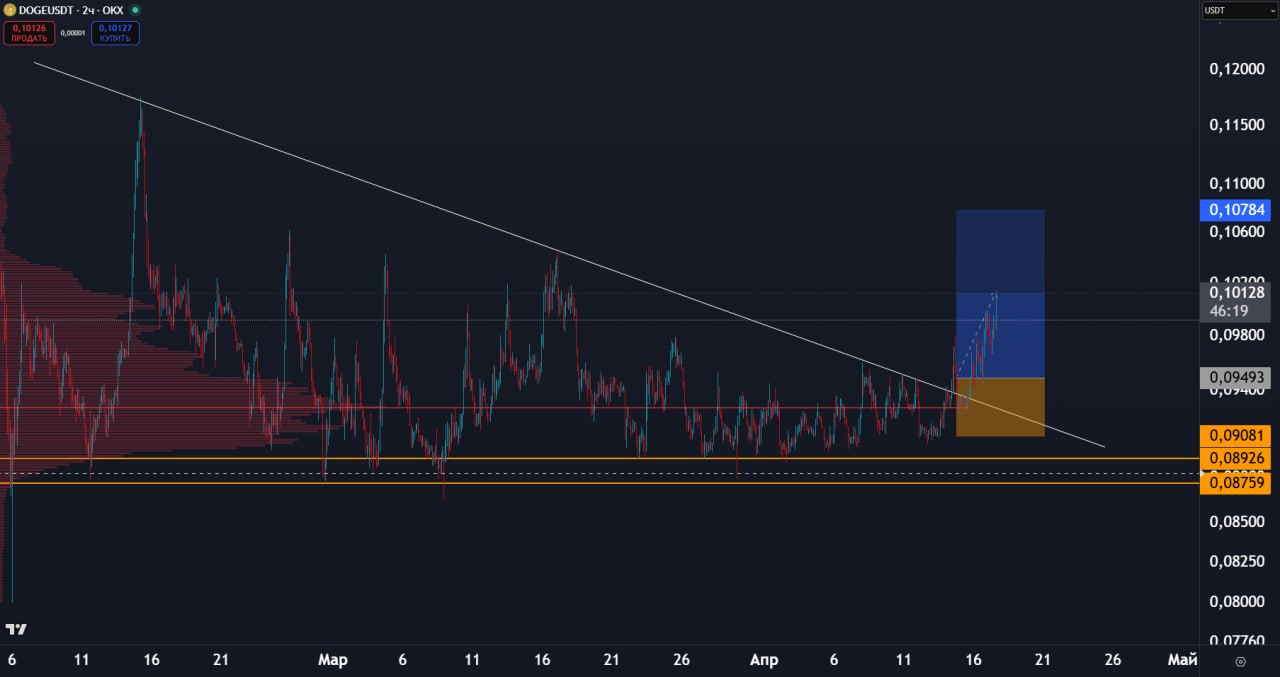This screenshot has width=1280, height=677.
Task: Click the Dogecoin symbol icon
Action: point(10,9)
